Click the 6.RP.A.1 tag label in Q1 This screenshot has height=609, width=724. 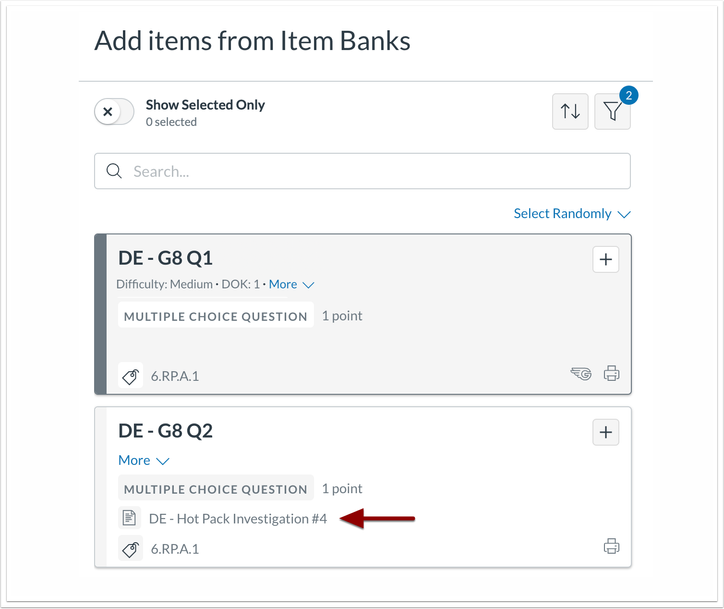(x=174, y=376)
